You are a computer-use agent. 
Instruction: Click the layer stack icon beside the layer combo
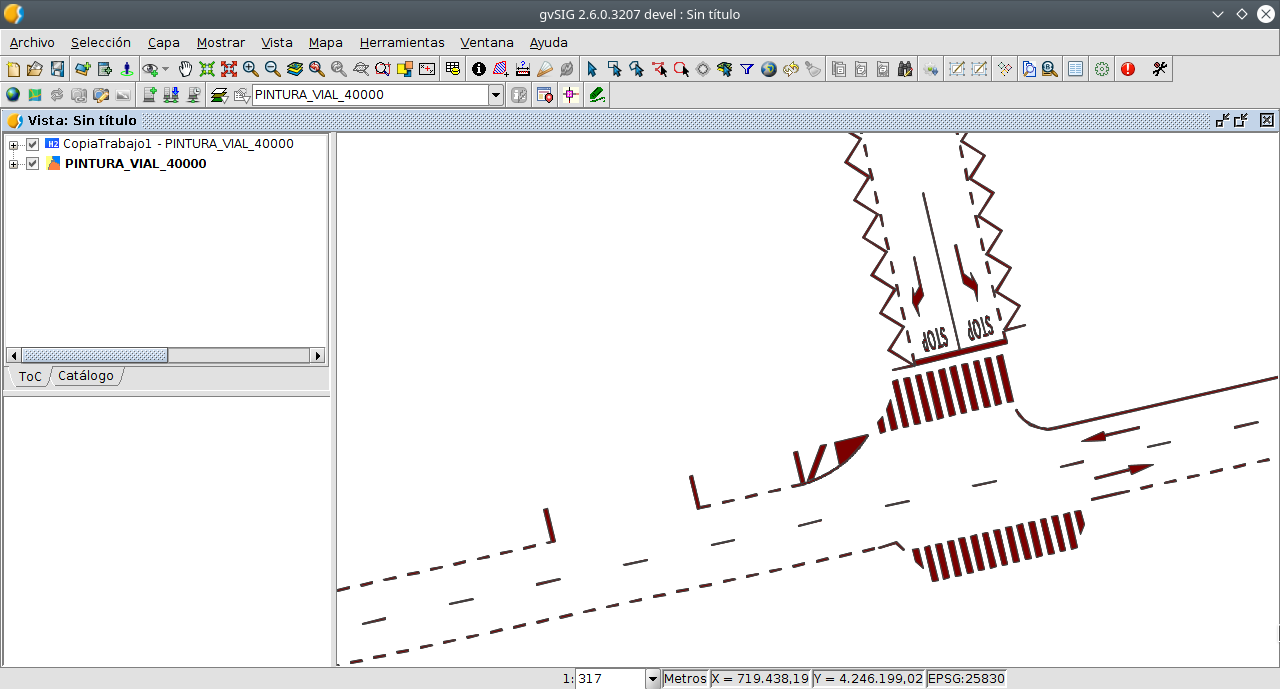[x=219, y=95]
